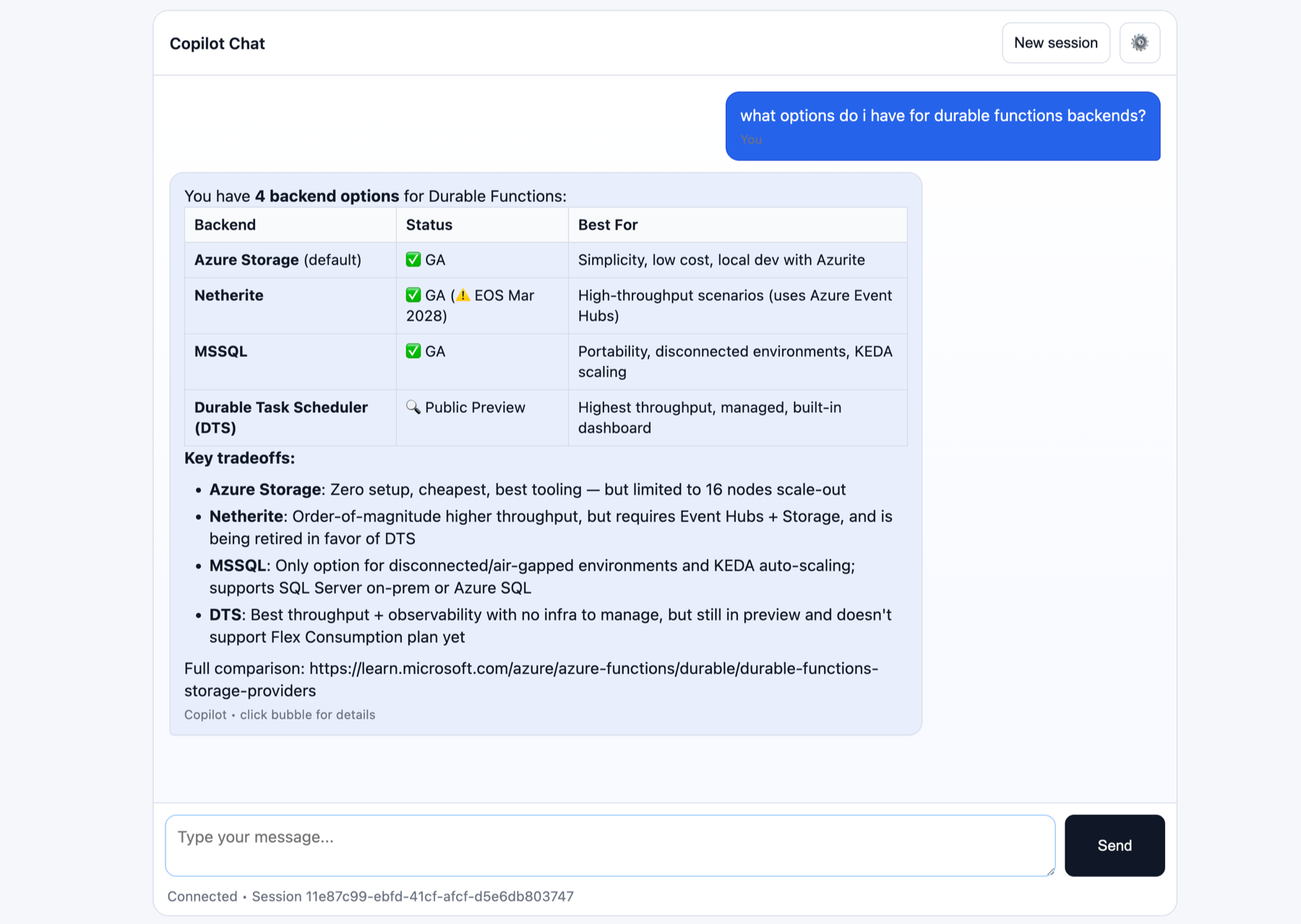Click the magnifier icon next to Public Preview
The width and height of the screenshot is (1301, 924).
pyautogui.click(x=413, y=407)
